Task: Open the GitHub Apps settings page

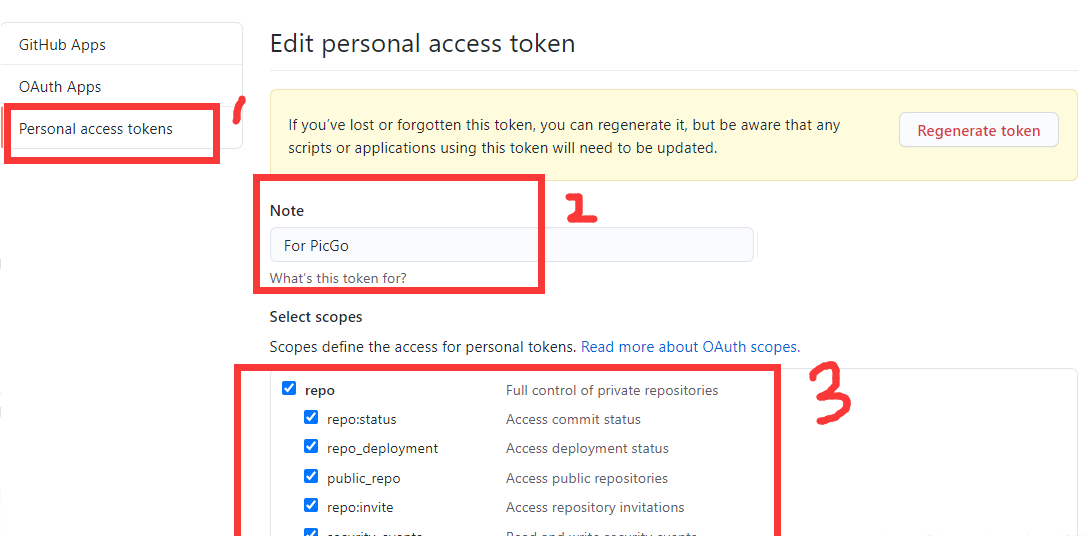Action: coord(62,45)
